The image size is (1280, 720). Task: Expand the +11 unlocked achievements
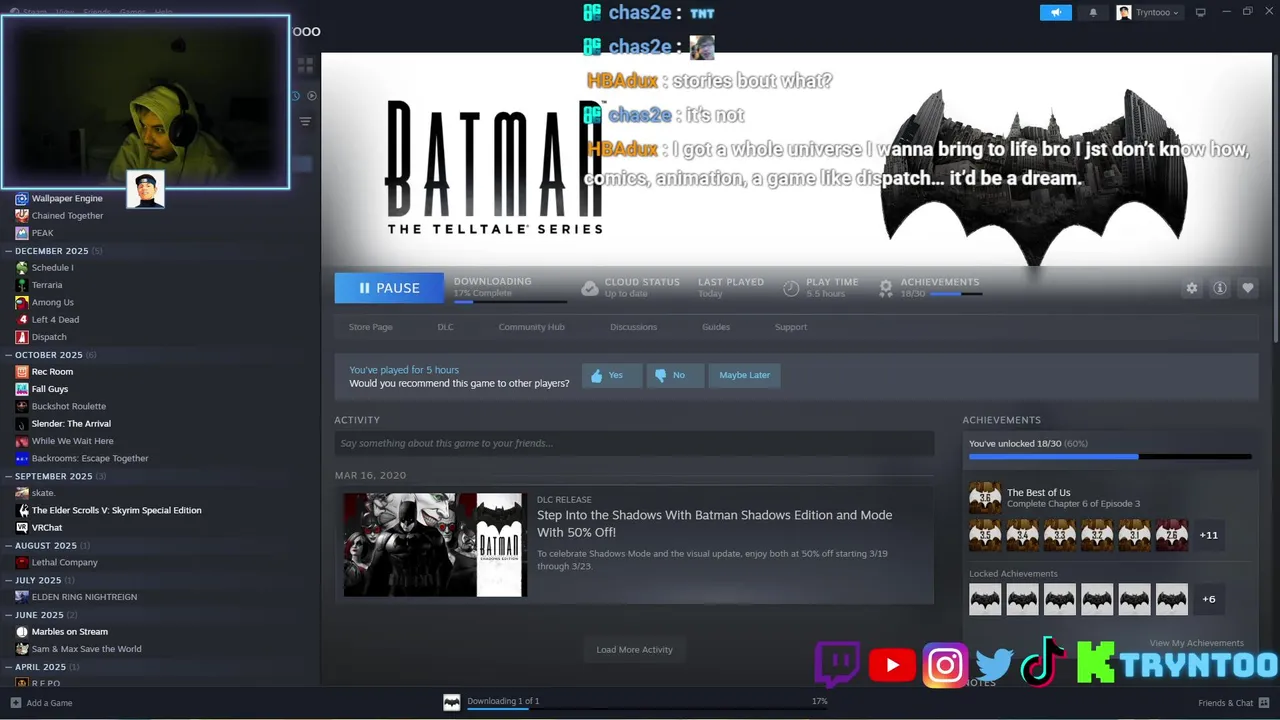coord(1209,535)
